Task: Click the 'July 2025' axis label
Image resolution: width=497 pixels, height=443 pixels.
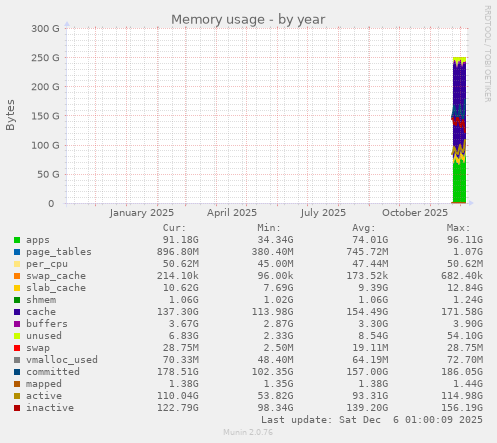Action: [x=323, y=213]
